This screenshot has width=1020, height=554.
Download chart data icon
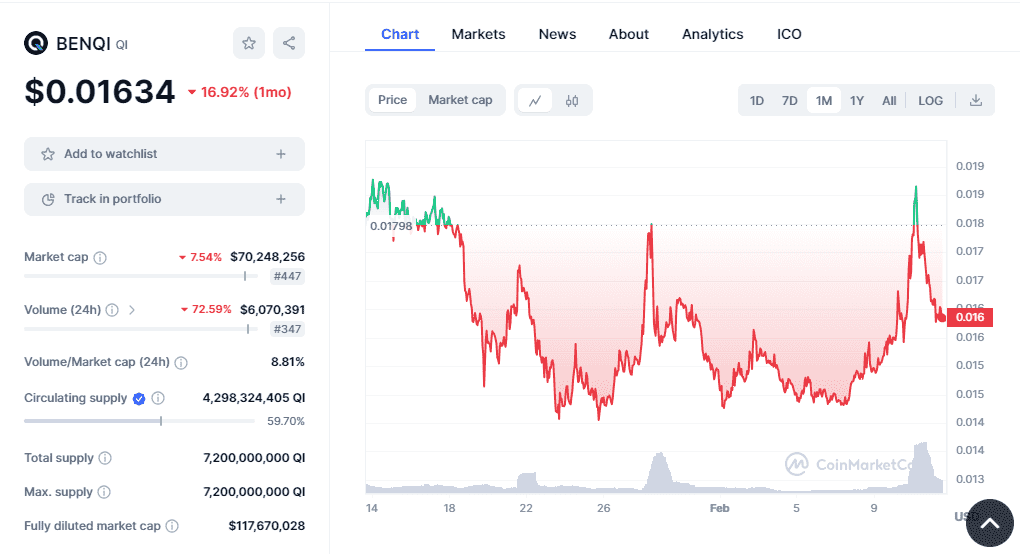pyautogui.click(x=976, y=101)
